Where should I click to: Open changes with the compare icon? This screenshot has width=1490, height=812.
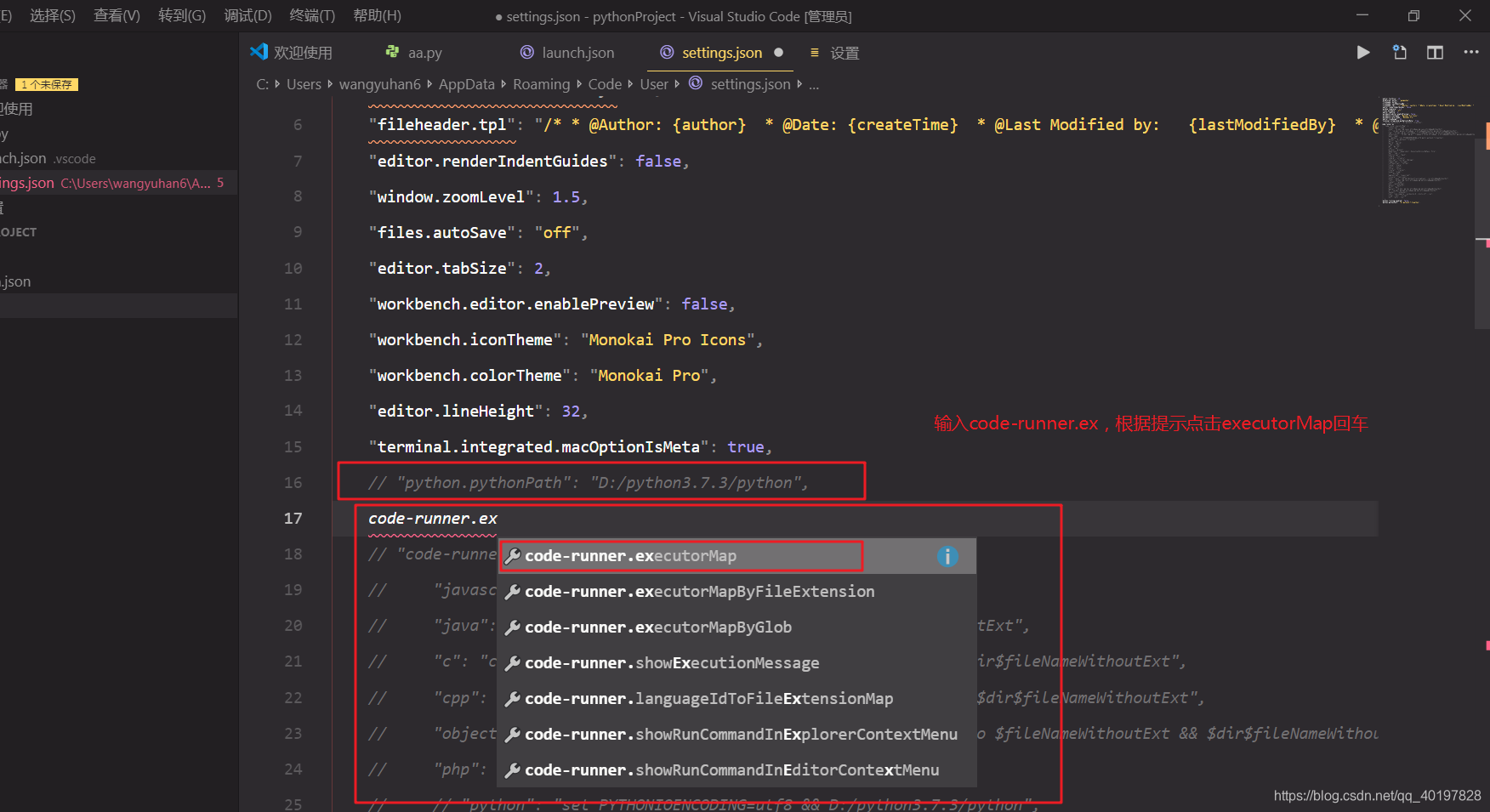[1399, 53]
